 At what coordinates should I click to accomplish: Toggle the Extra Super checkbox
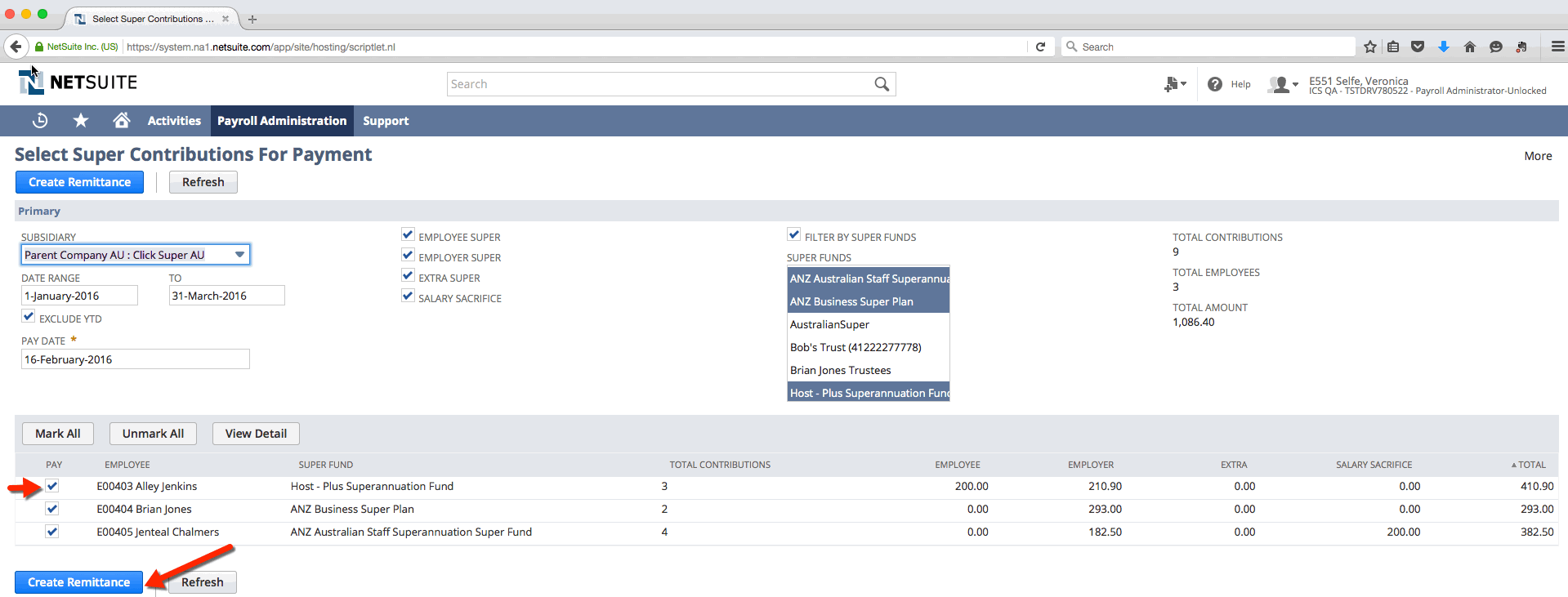point(408,275)
